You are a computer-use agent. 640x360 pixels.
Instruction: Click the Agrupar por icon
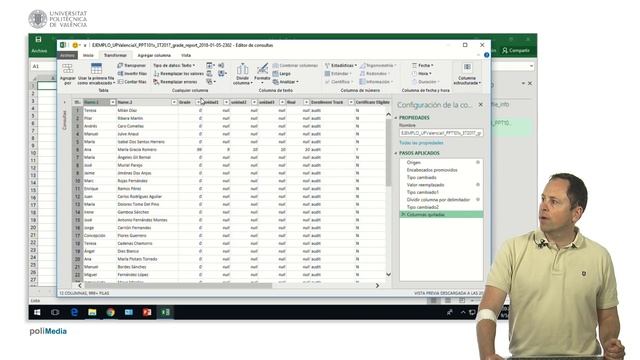(x=68, y=73)
